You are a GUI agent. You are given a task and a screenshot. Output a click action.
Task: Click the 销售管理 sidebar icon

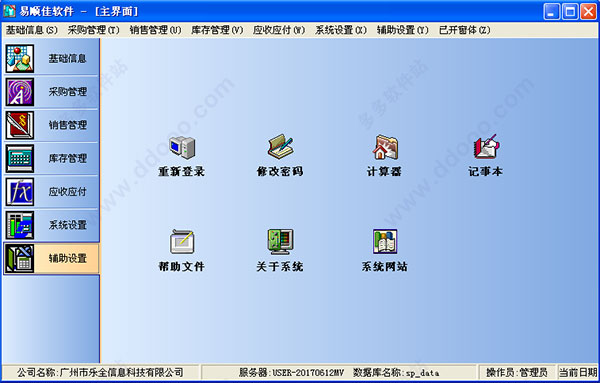coord(20,125)
